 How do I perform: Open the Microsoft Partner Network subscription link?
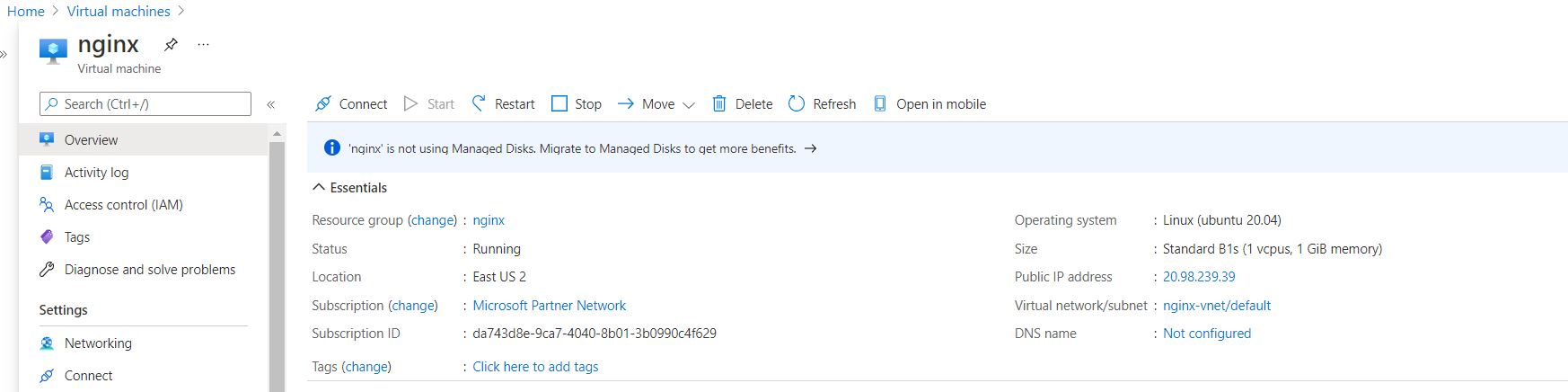(x=549, y=306)
